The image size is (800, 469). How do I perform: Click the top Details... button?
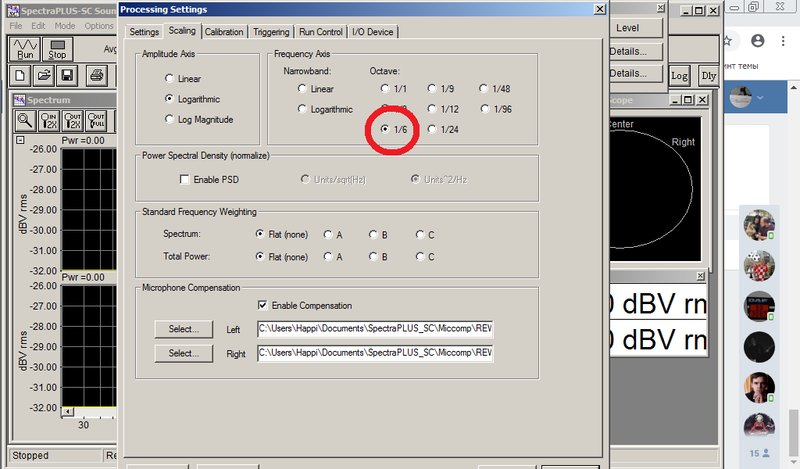click(635, 51)
